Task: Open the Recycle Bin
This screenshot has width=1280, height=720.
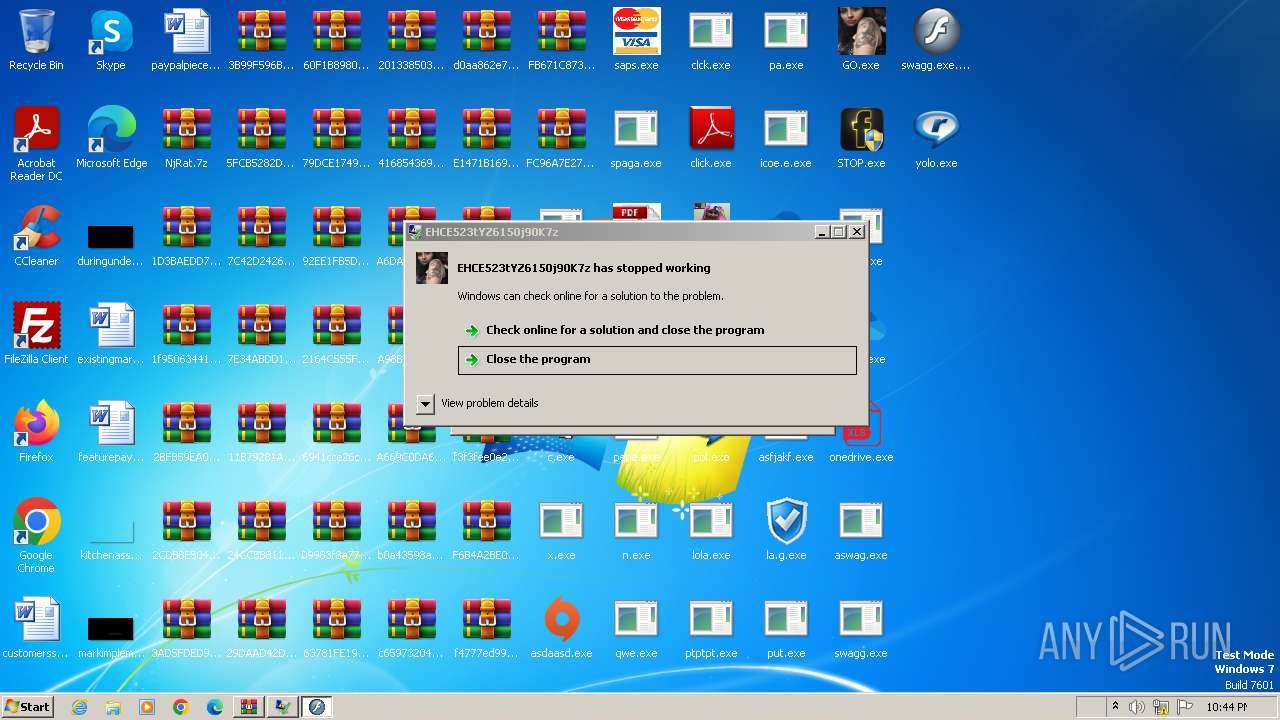Action: (36, 40)
